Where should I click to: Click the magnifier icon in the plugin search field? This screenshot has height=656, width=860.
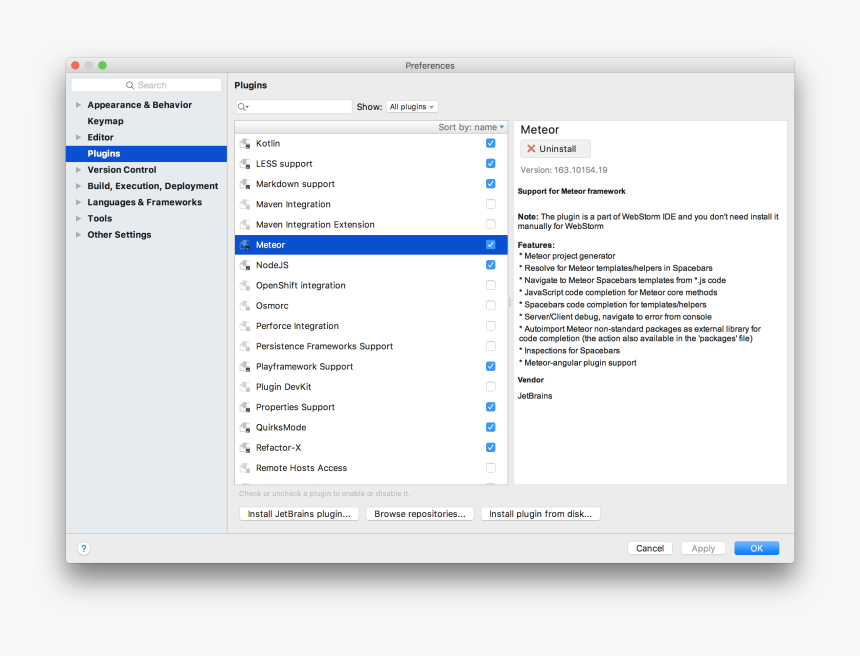[242, 107]
